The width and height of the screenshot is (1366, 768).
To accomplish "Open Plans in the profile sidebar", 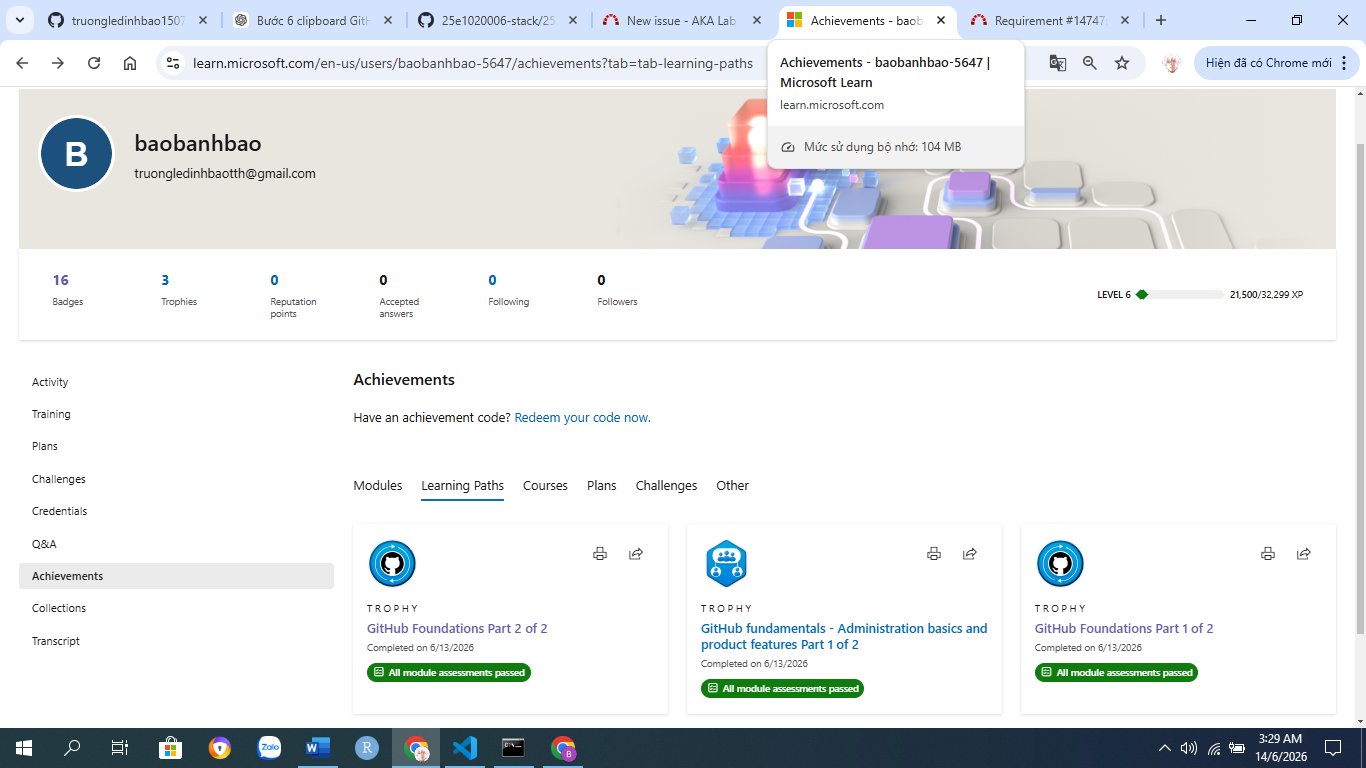I will (45, 446).
